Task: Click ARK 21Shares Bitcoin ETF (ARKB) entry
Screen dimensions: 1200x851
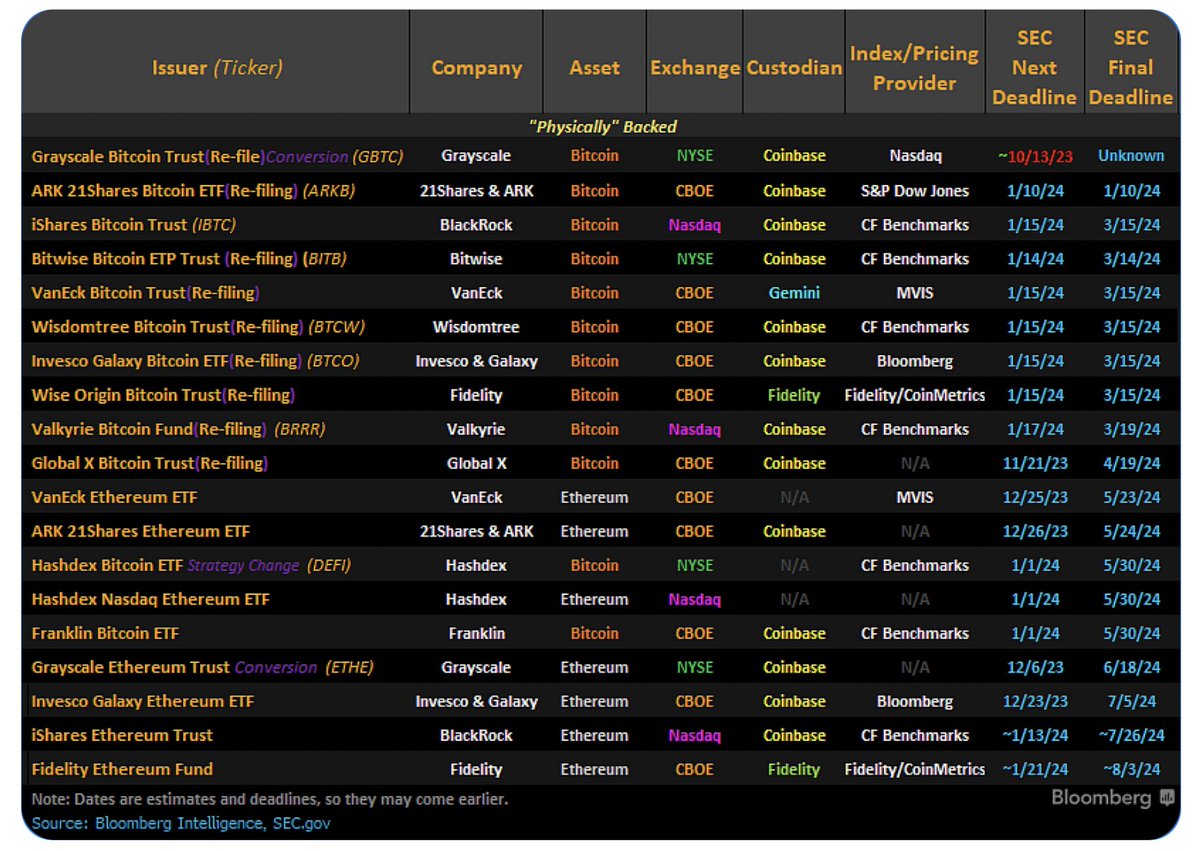Action: coord(193,190)
